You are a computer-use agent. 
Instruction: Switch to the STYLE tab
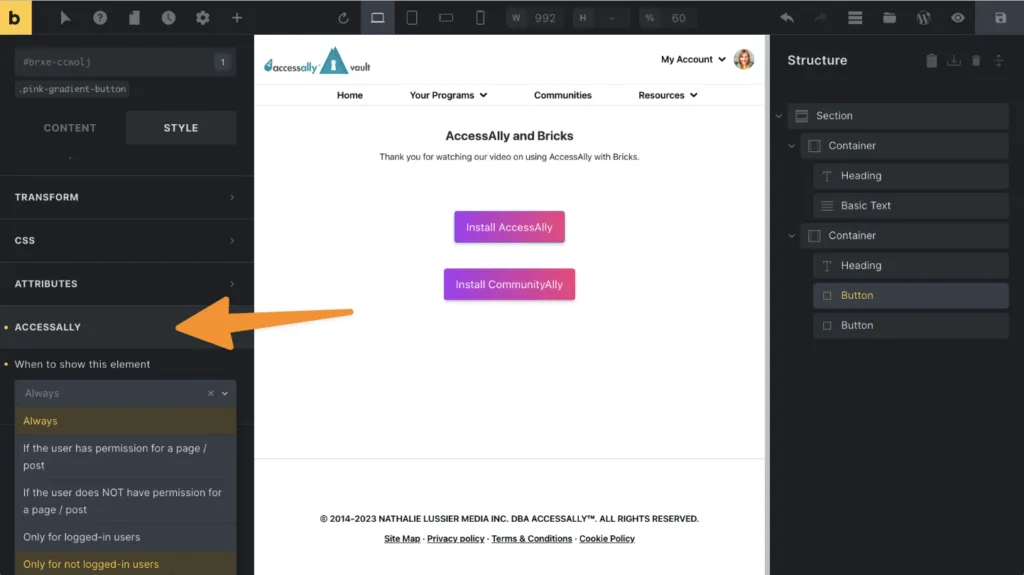tap(181, 128)
